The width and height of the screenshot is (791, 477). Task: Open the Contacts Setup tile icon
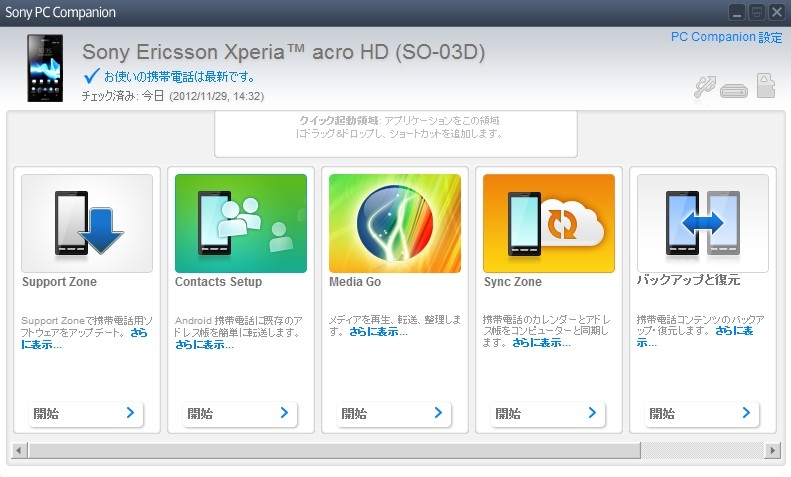point(241,223)
